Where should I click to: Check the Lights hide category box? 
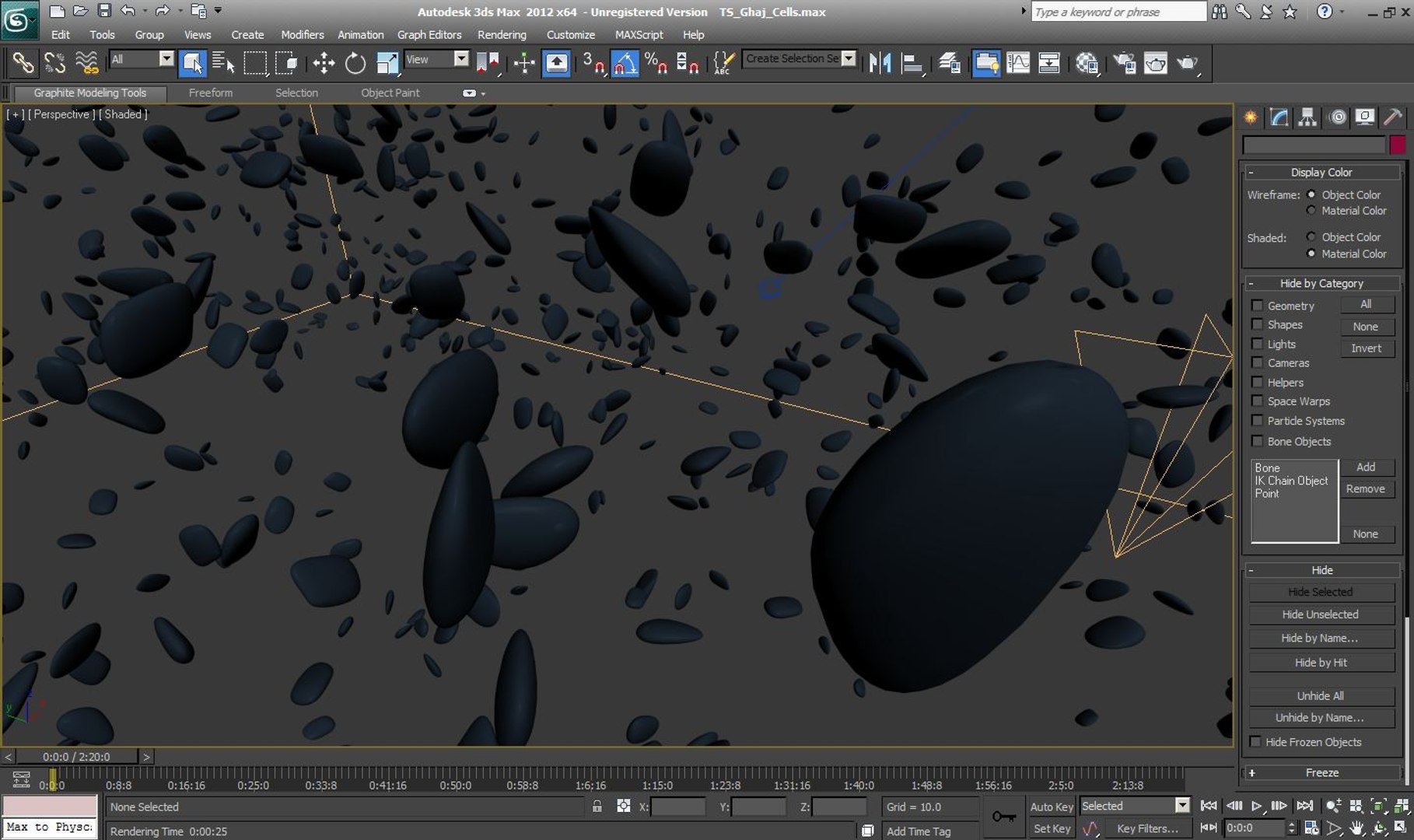pos(1257,344)
